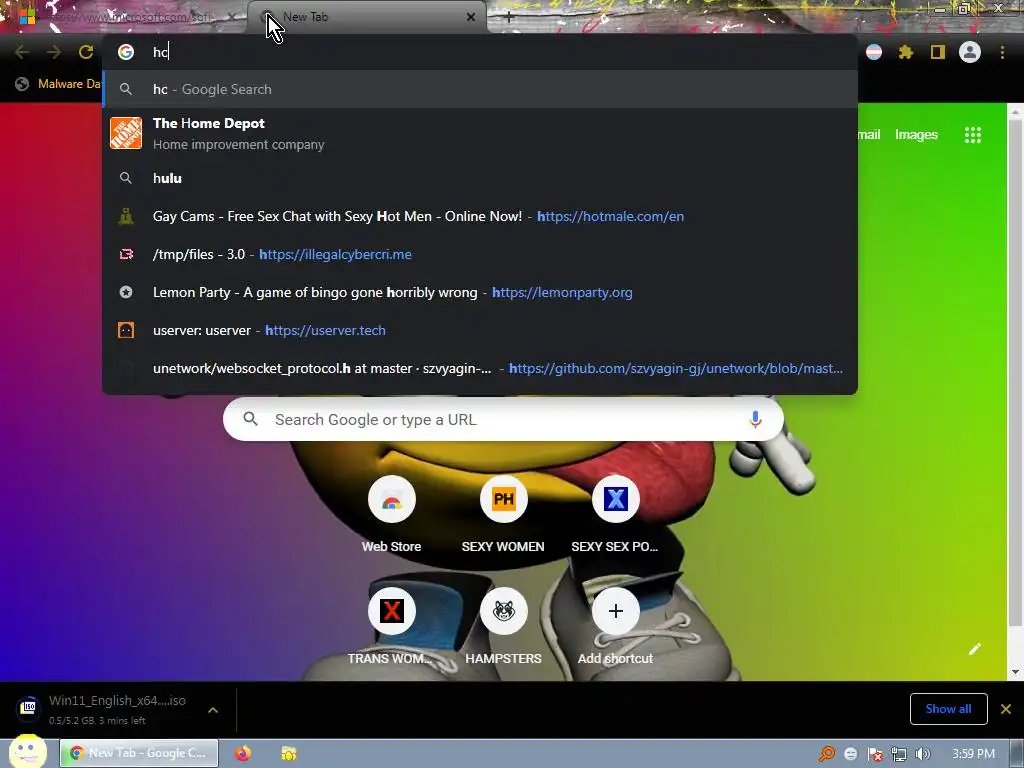Image resolution: width=1024 pixels, height=768 pixels.
Task: Click the scrollbar down arrow
Action: tap(1015, 672)
